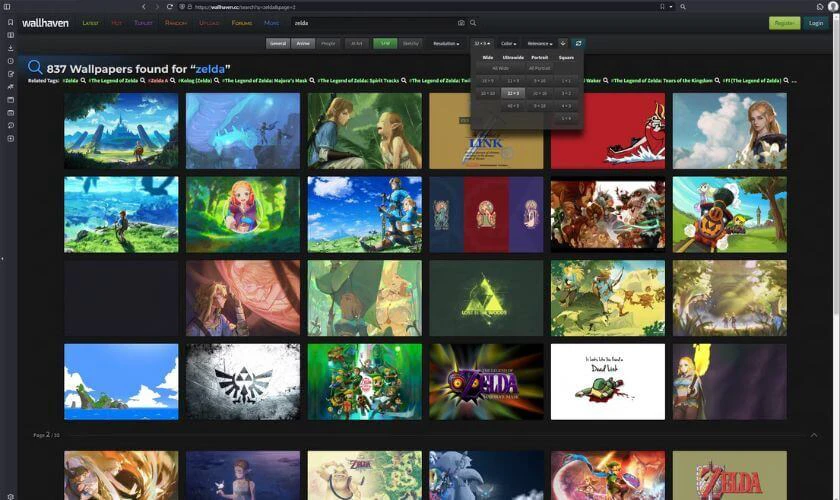
Task: Toggle the SFW purity filter
Action: click(385, 43)
